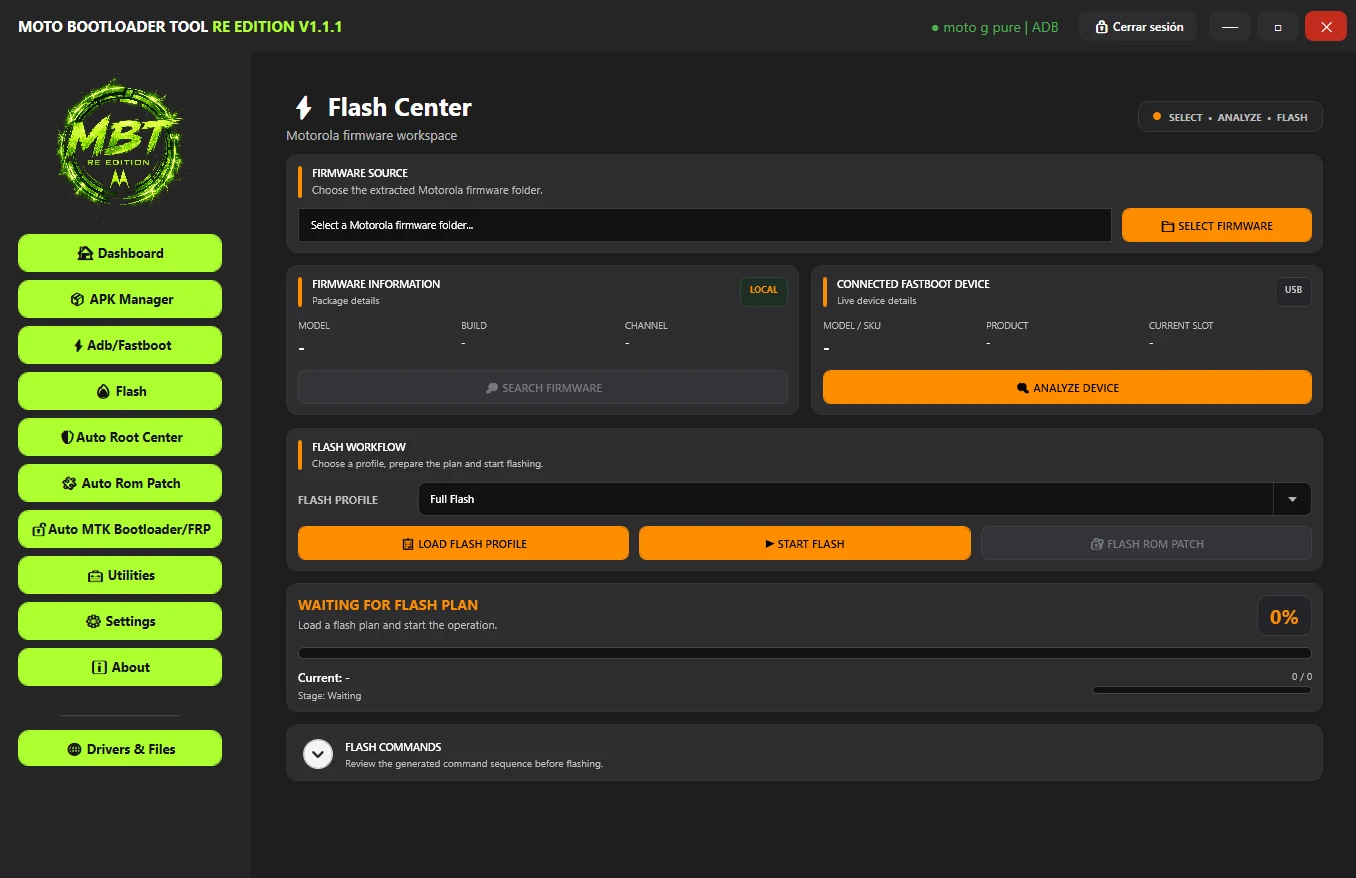Open the Utilities section
Image resolution: width=1356 pixels, height=878 pixels.
(120, 575)
